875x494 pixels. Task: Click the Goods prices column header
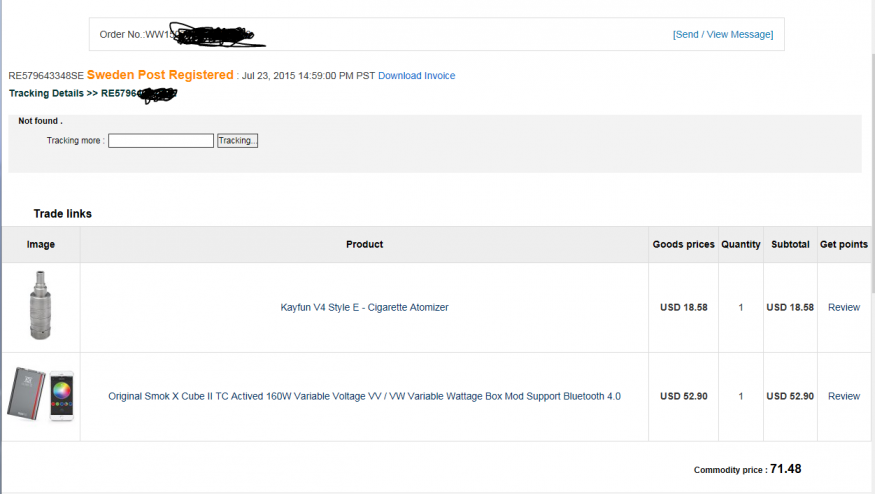click(x=684, y=244)
